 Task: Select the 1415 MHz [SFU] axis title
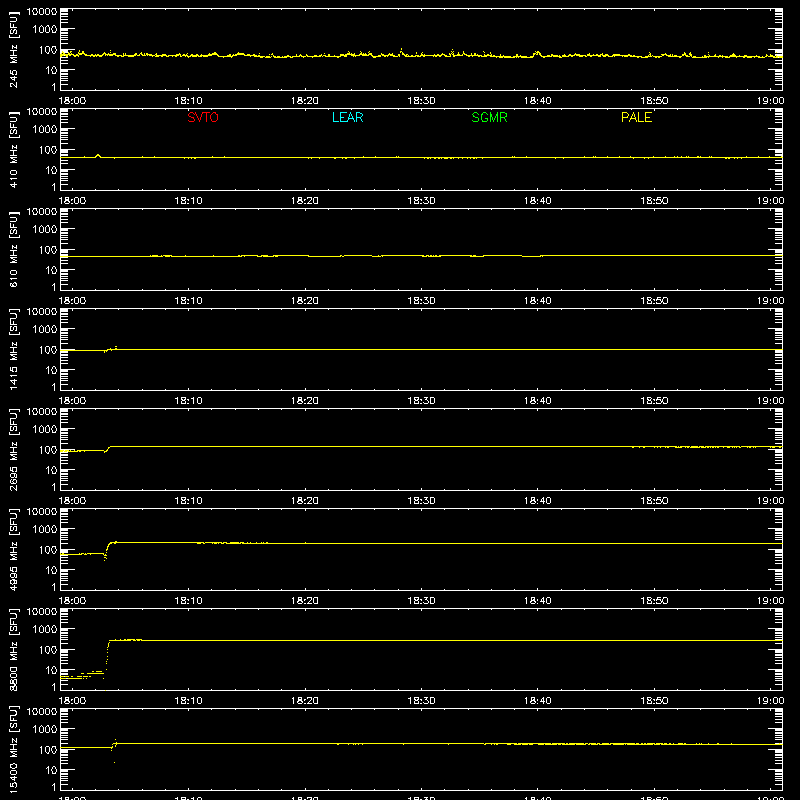point(14,349)
